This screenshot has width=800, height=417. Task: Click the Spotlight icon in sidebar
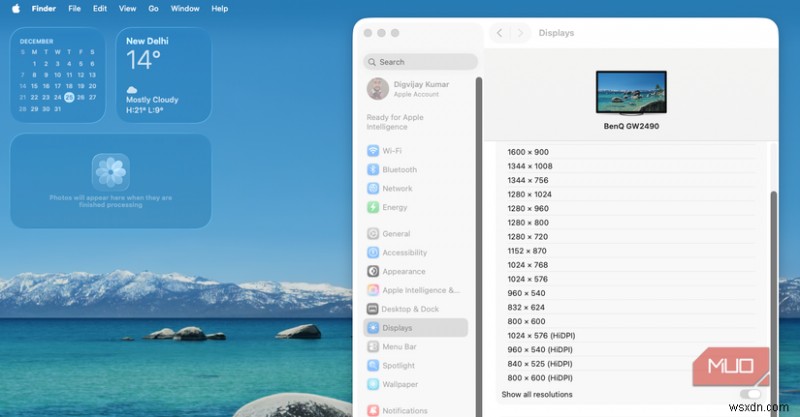373,365
